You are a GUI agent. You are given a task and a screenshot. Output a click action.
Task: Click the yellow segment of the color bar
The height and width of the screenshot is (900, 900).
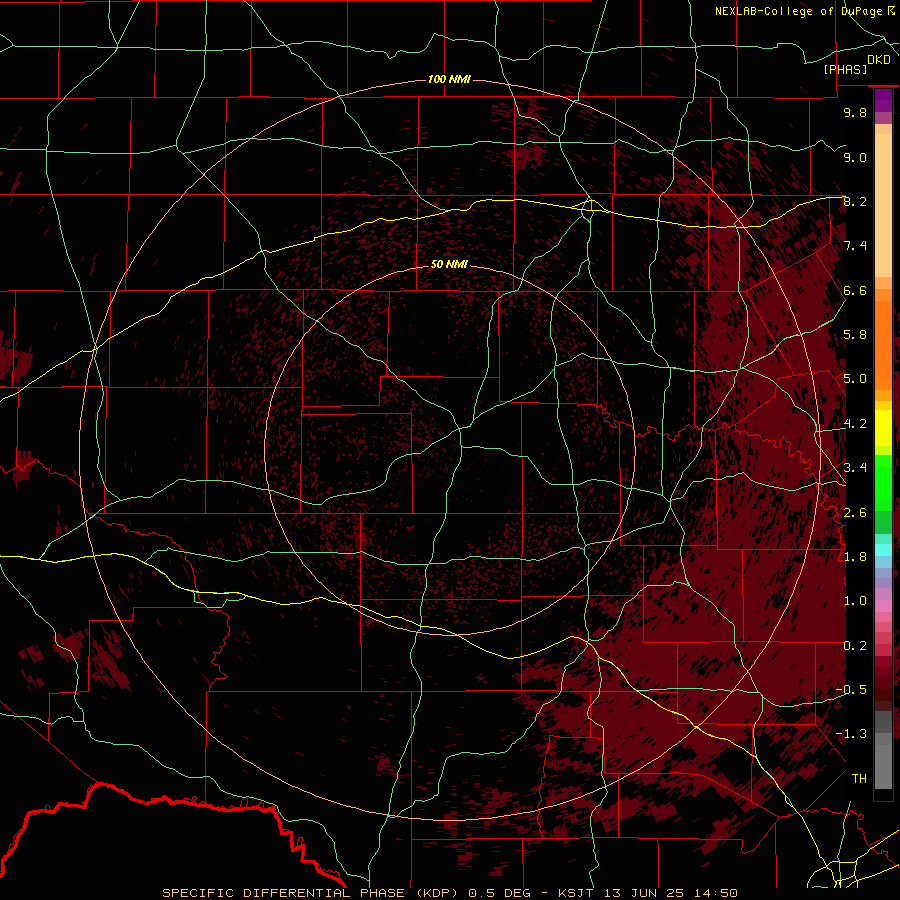tap(883, 428)
